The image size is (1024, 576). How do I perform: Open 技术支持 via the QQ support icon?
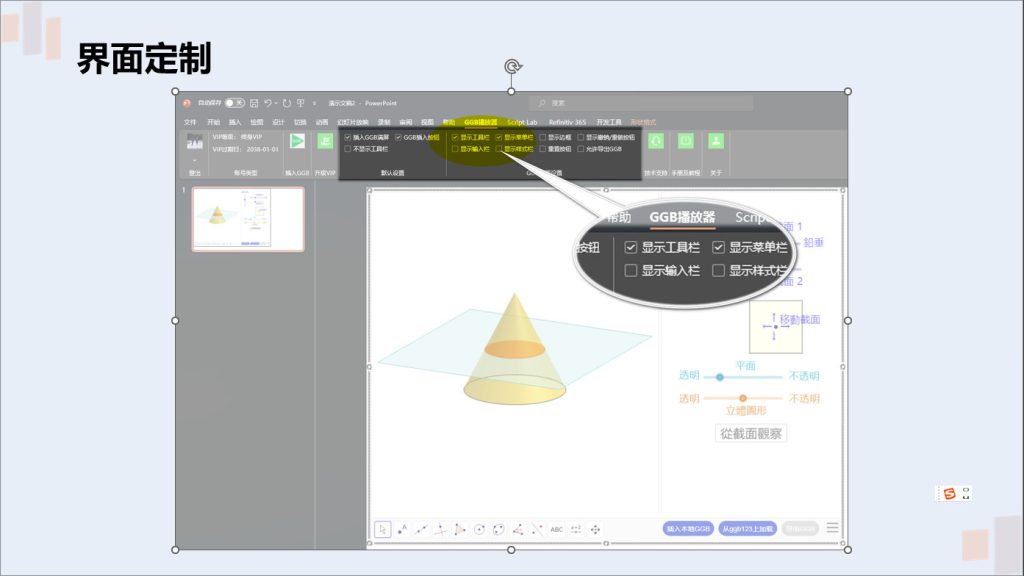click(656, 142)
